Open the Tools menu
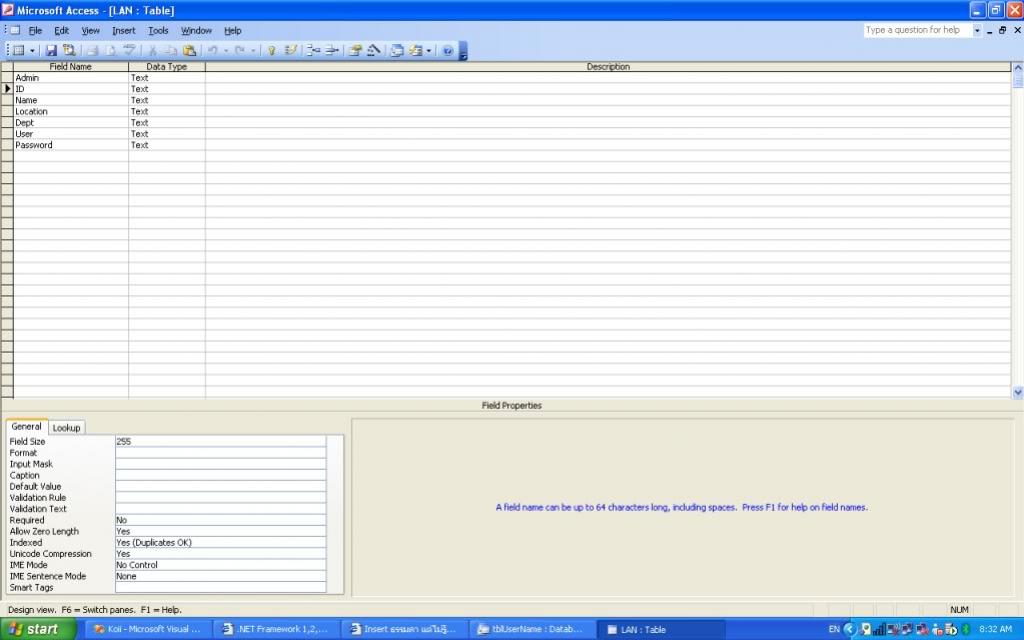The height and width of the screenshot is (640, 1024). 158,31
